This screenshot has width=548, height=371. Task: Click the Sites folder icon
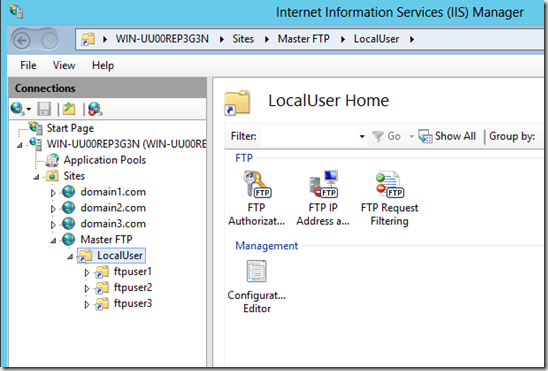(x=52, y=176)
